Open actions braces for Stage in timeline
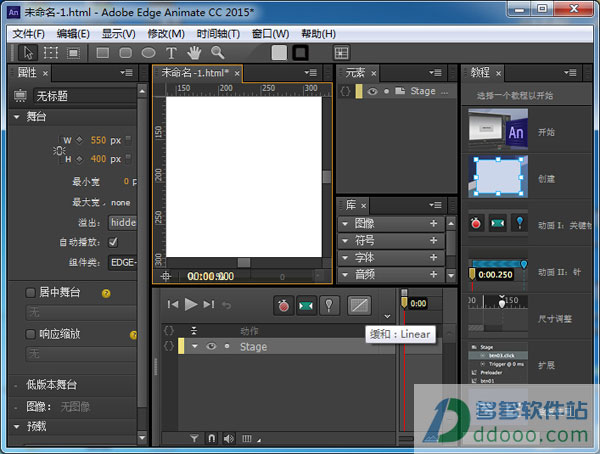The width and height of the screenshot is (600, 454). [169, 346]
